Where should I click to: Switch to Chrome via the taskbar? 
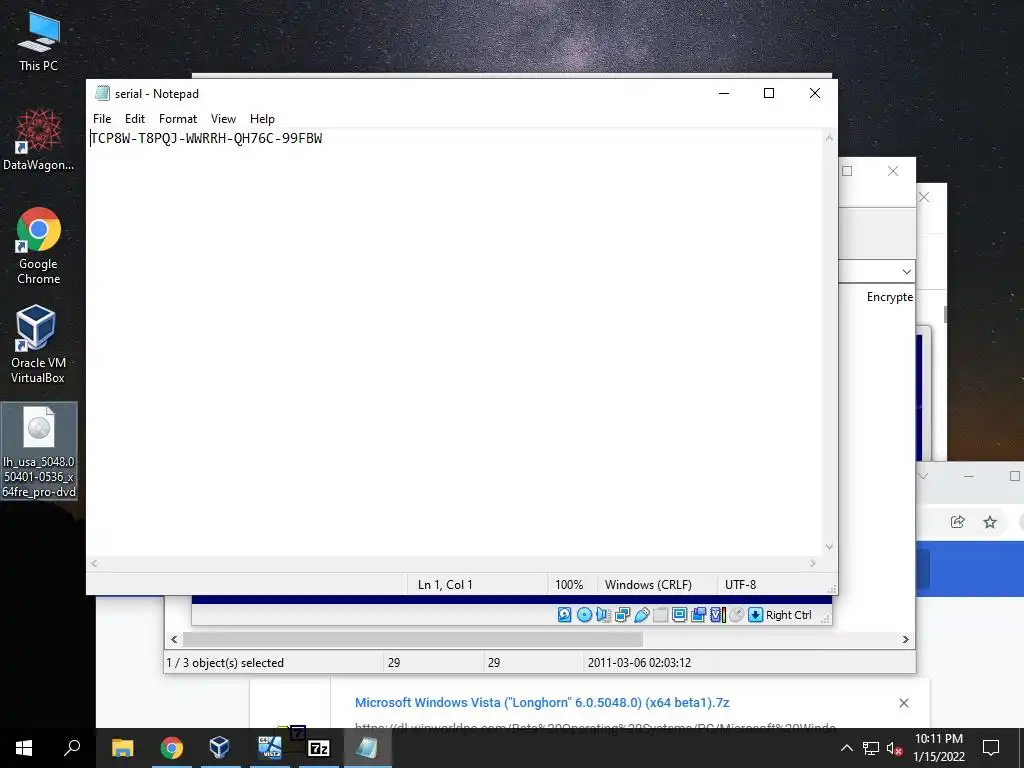tap(172, 748)
